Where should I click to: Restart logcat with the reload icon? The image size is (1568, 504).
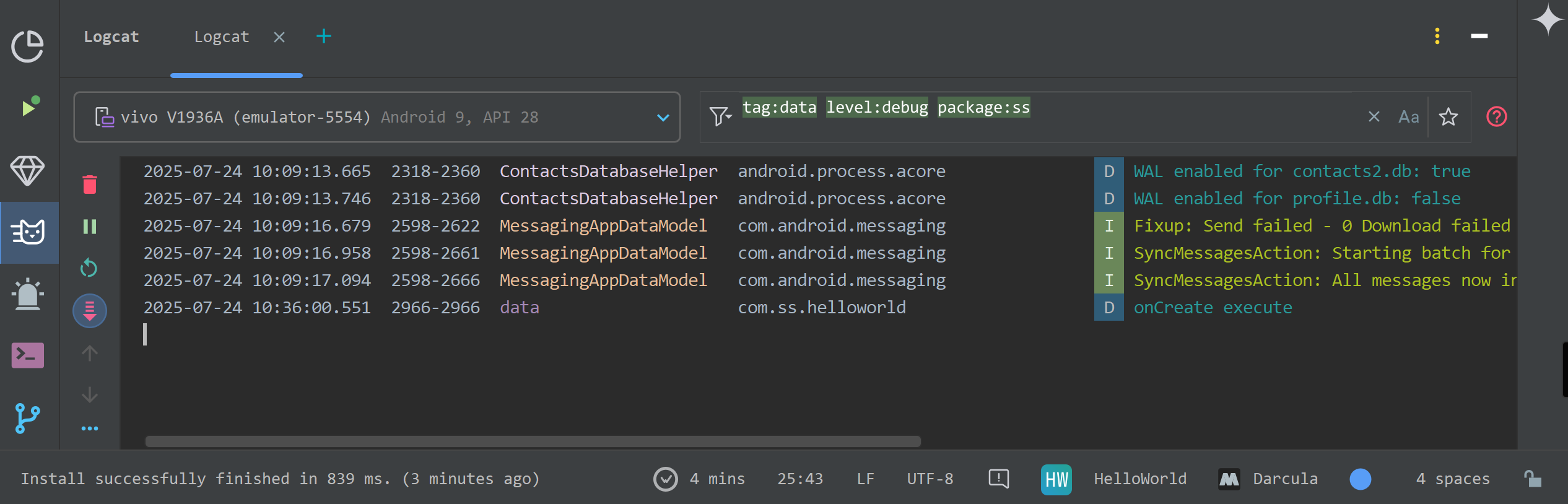(x=89, y=268)
